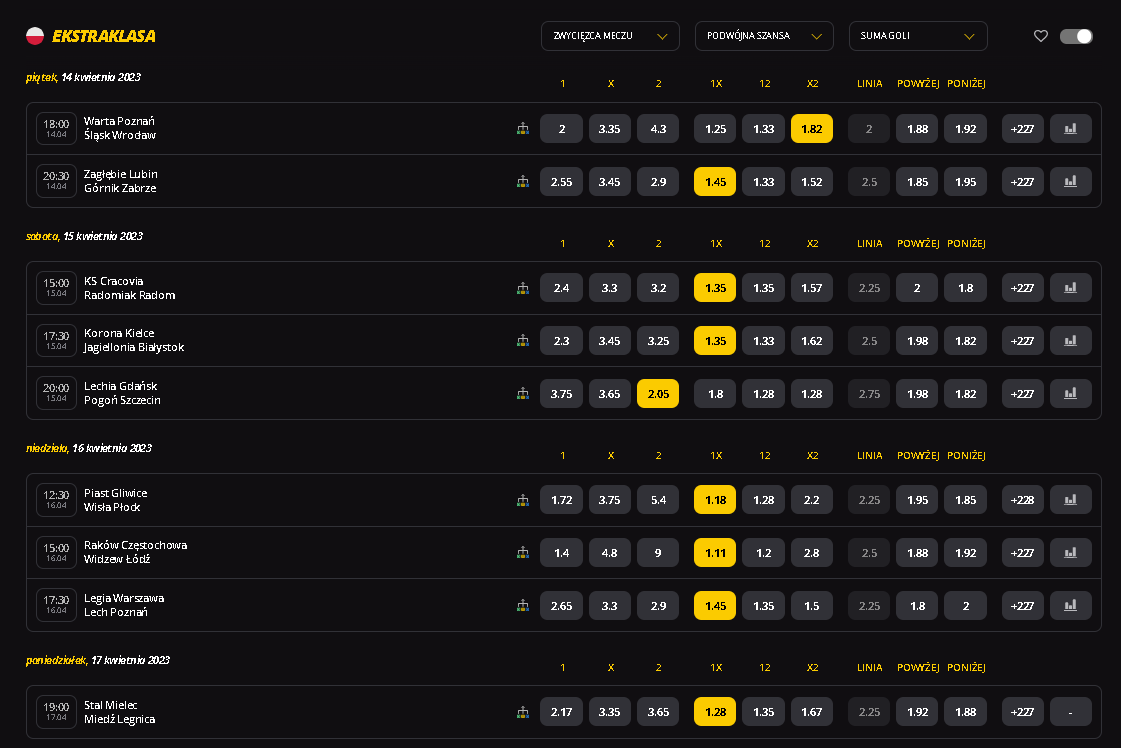Click bet builder icon for Piast Gliwice match
This screenshot has width=1121, height=748.
523,500
